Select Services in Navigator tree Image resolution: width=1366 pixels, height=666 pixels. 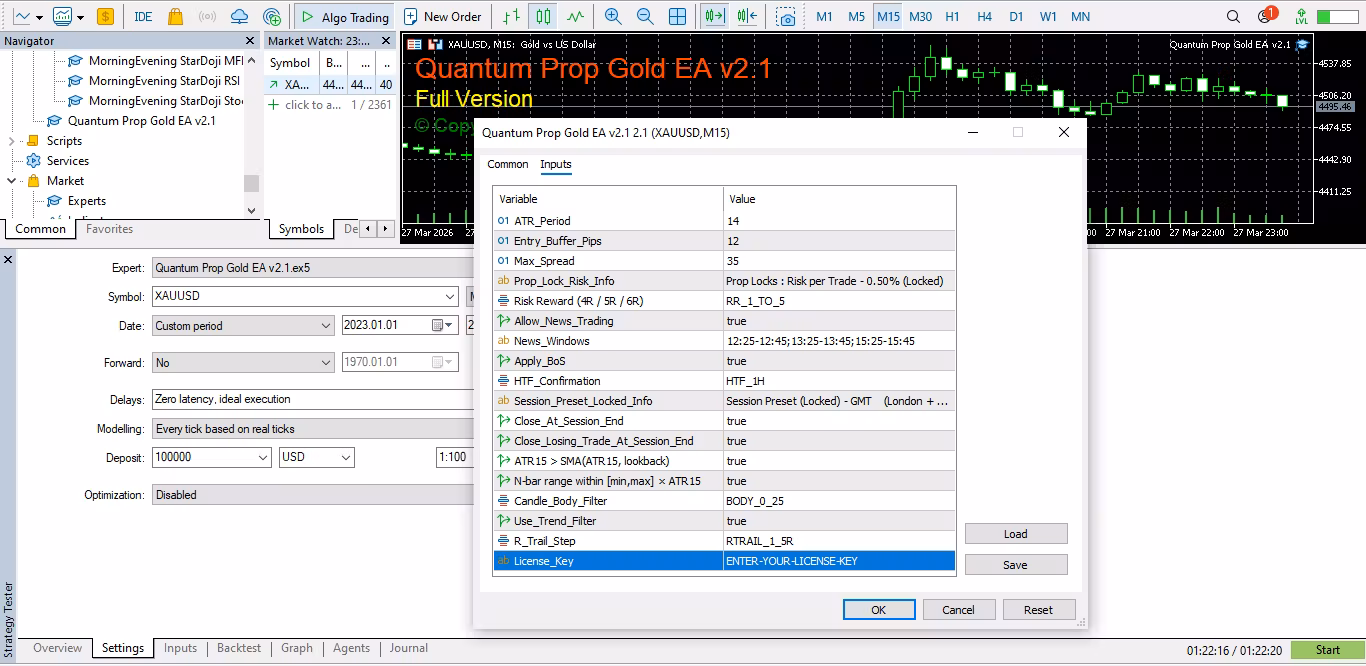click(68, 161)
